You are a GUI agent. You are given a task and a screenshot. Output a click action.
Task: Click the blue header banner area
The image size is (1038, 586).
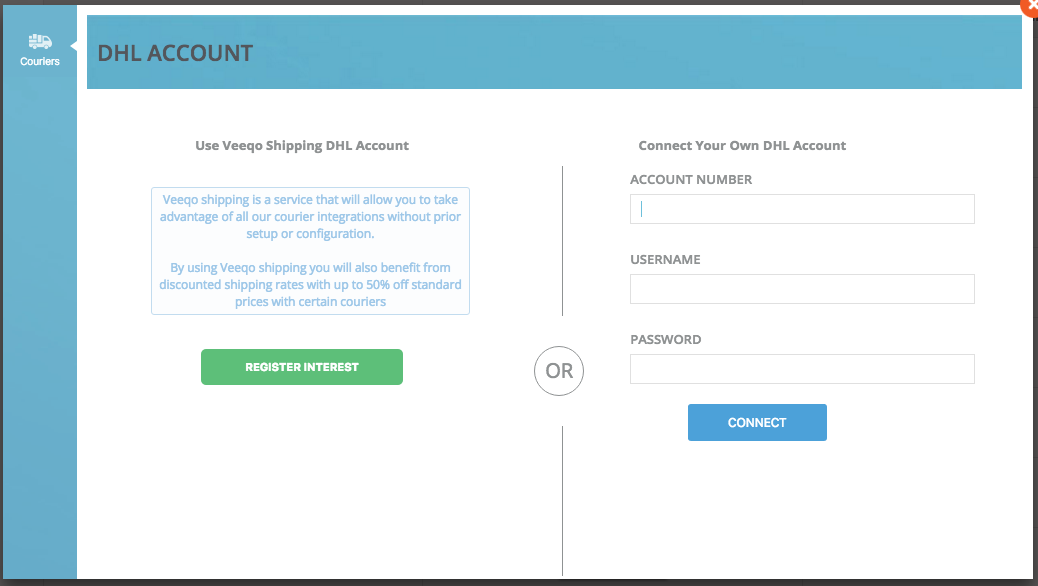(554, 52)
